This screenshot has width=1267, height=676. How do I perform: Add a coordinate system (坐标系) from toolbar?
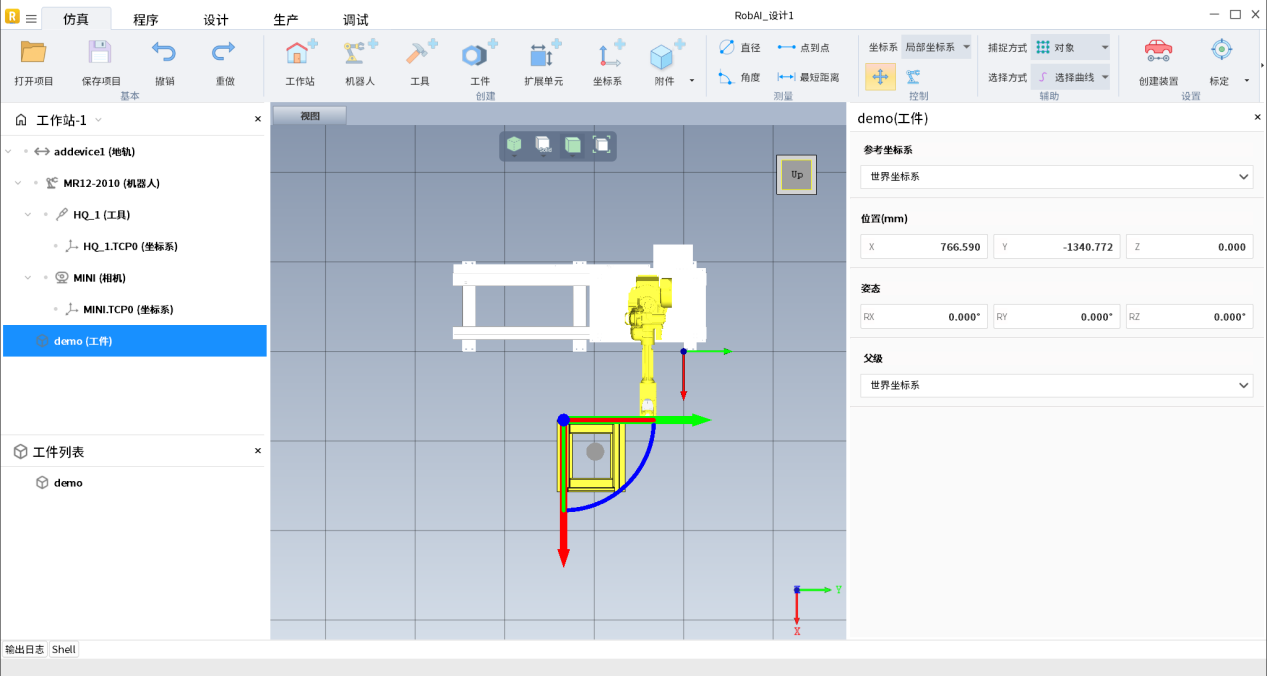(x=607, y=54)
